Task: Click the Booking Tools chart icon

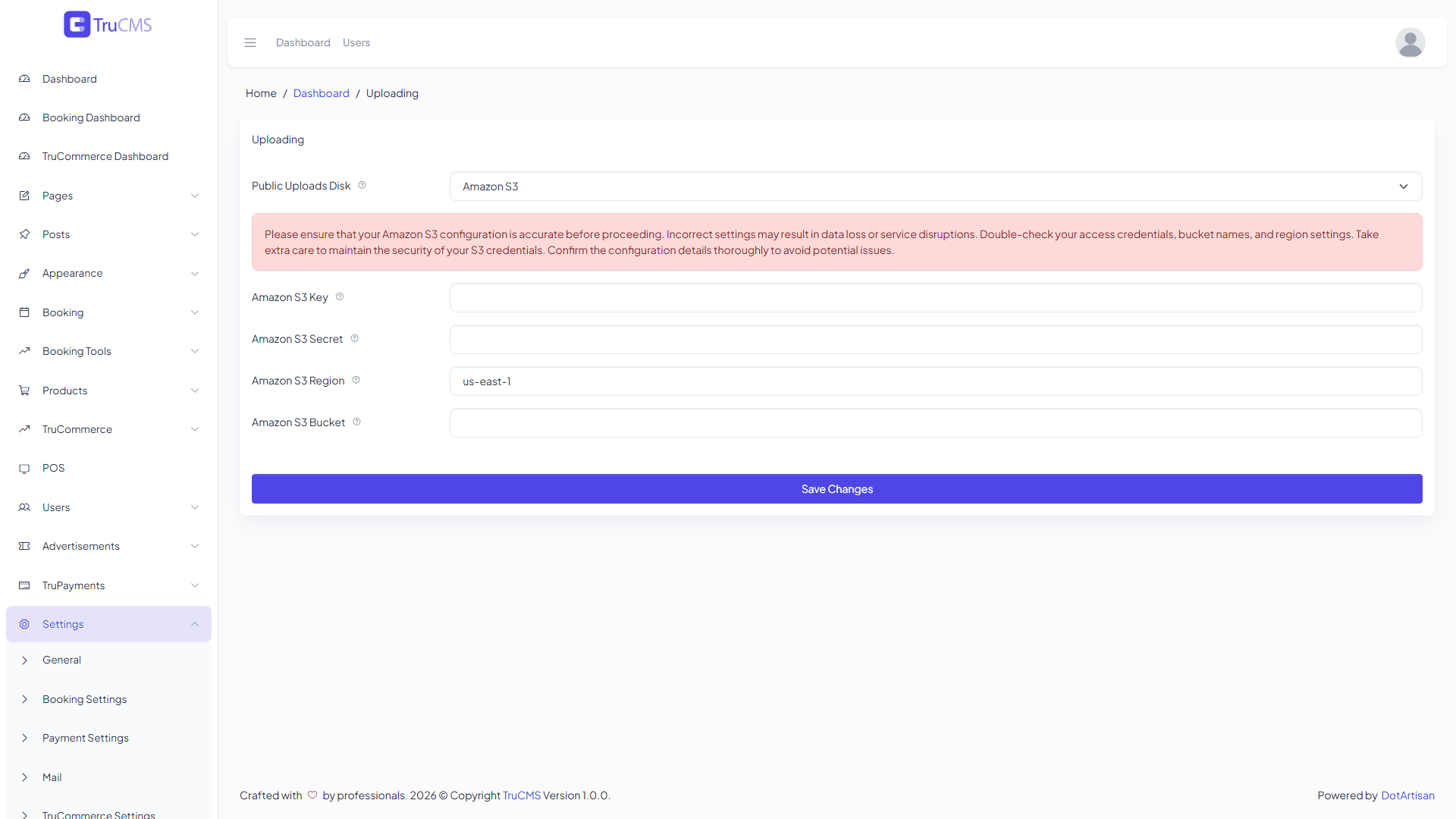Action: pos(24,351)
